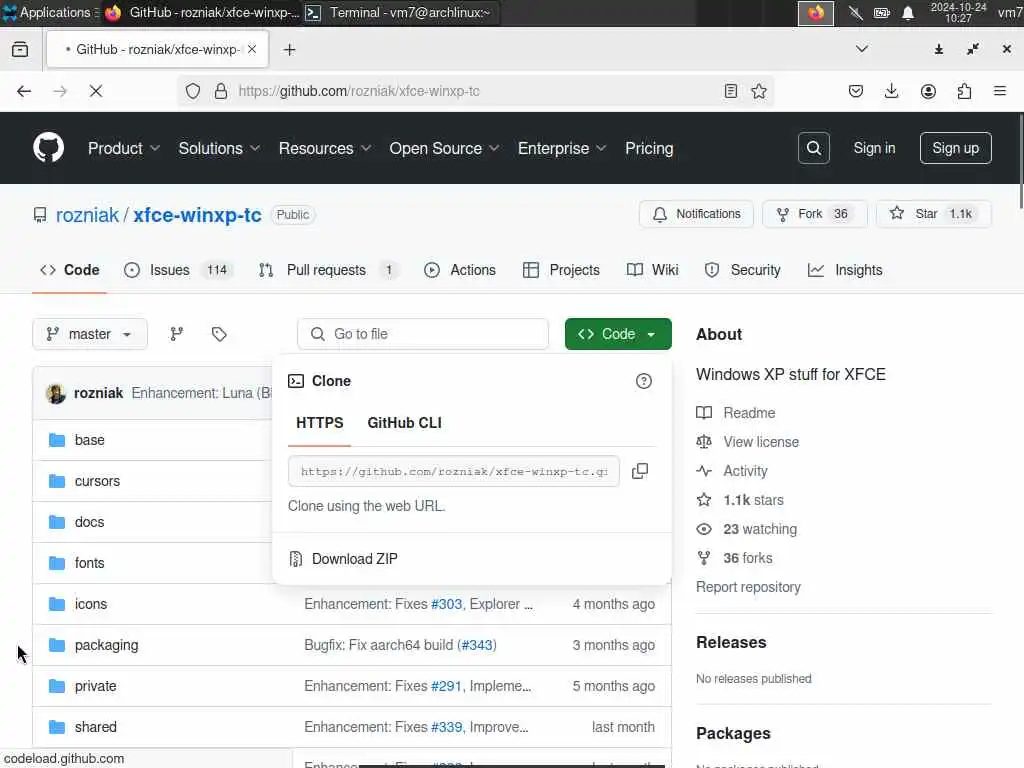
Task: Open the Security tab
Action: [x=743, y=270]
